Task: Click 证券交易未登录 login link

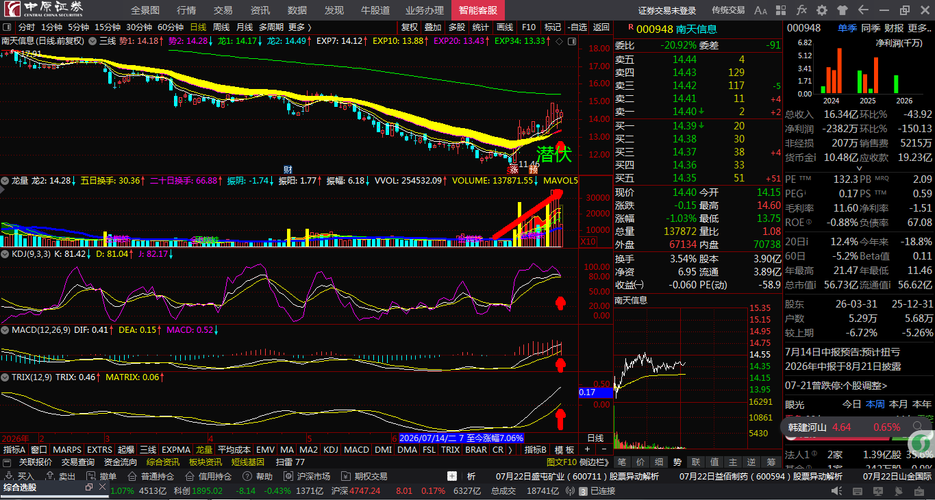Action: point(667,10)
